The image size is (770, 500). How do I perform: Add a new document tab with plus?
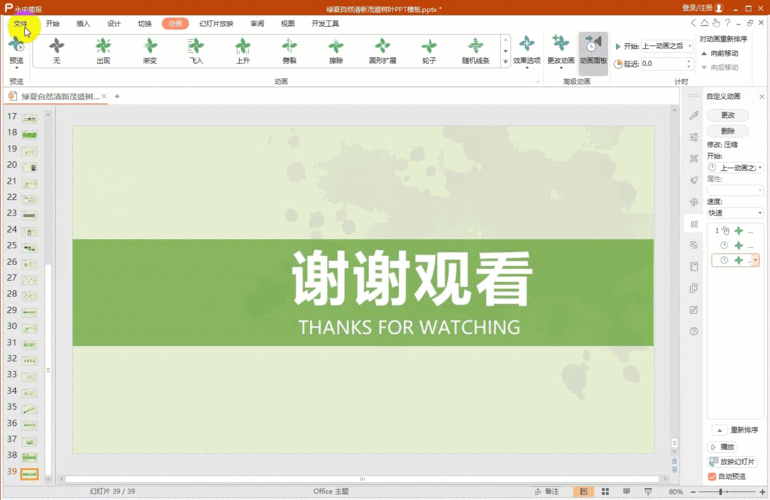click(117, 96)
